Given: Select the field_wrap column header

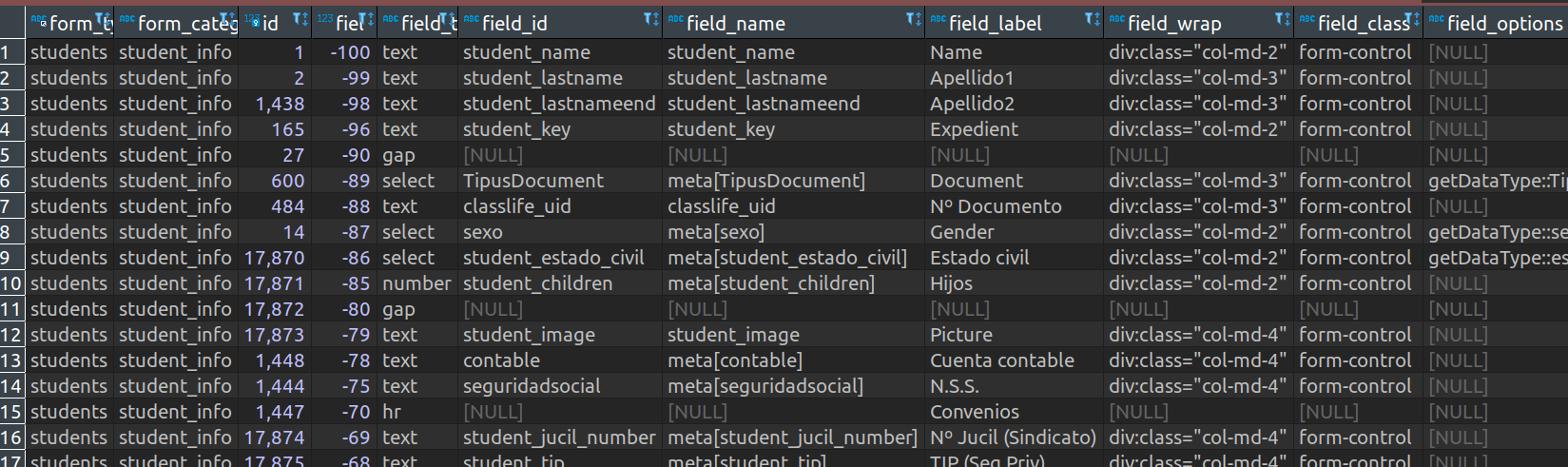Looking at the screenshot, I should coord(1198,23).
